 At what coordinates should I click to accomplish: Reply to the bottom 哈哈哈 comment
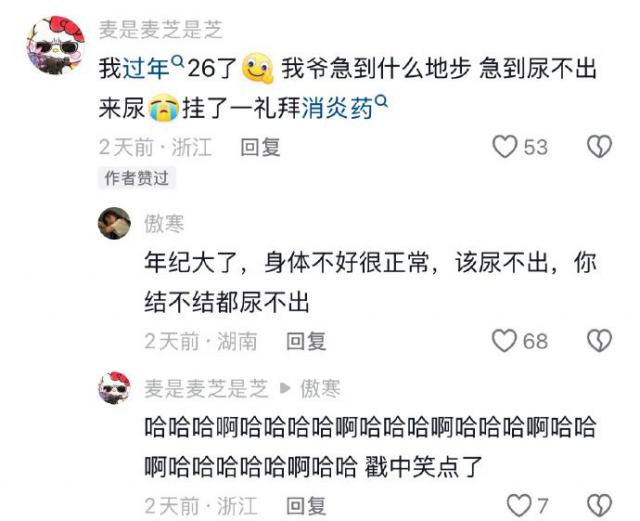[x=306, y=506]
